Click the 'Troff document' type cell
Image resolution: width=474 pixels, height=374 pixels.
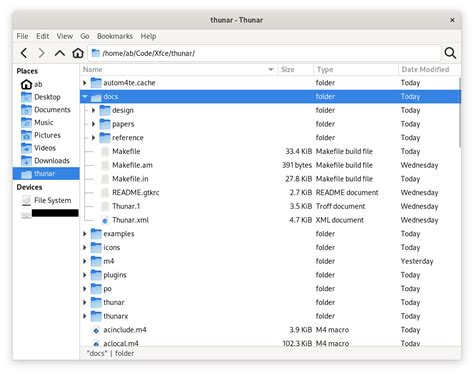(x=340, y=206)
